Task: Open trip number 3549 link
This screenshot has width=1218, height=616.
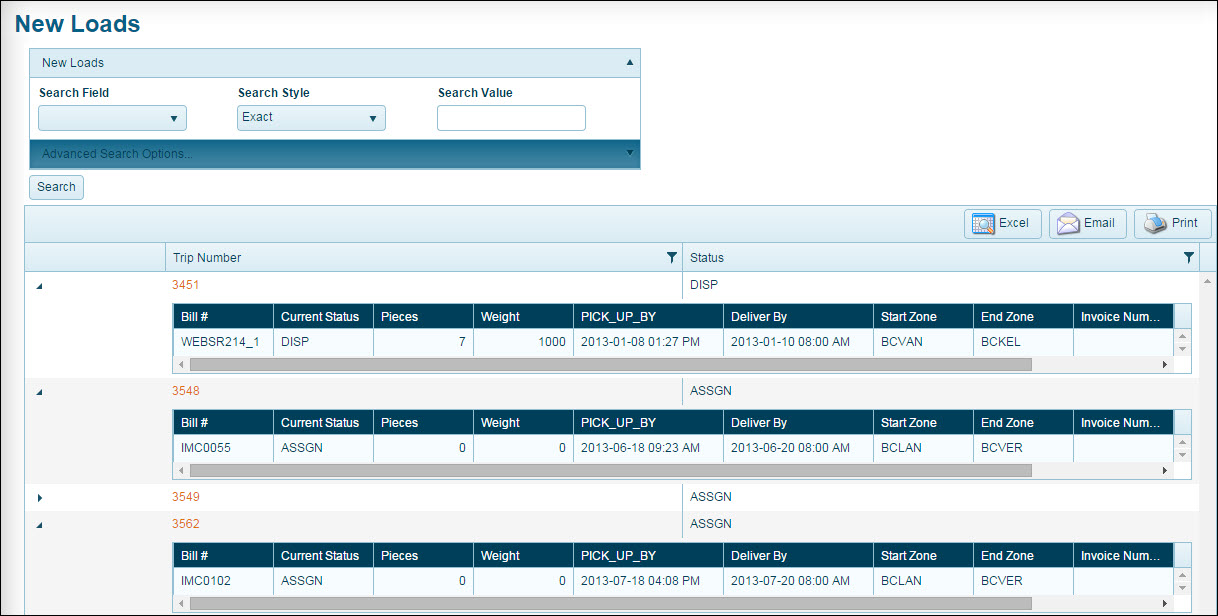Action: click(186, 497)
